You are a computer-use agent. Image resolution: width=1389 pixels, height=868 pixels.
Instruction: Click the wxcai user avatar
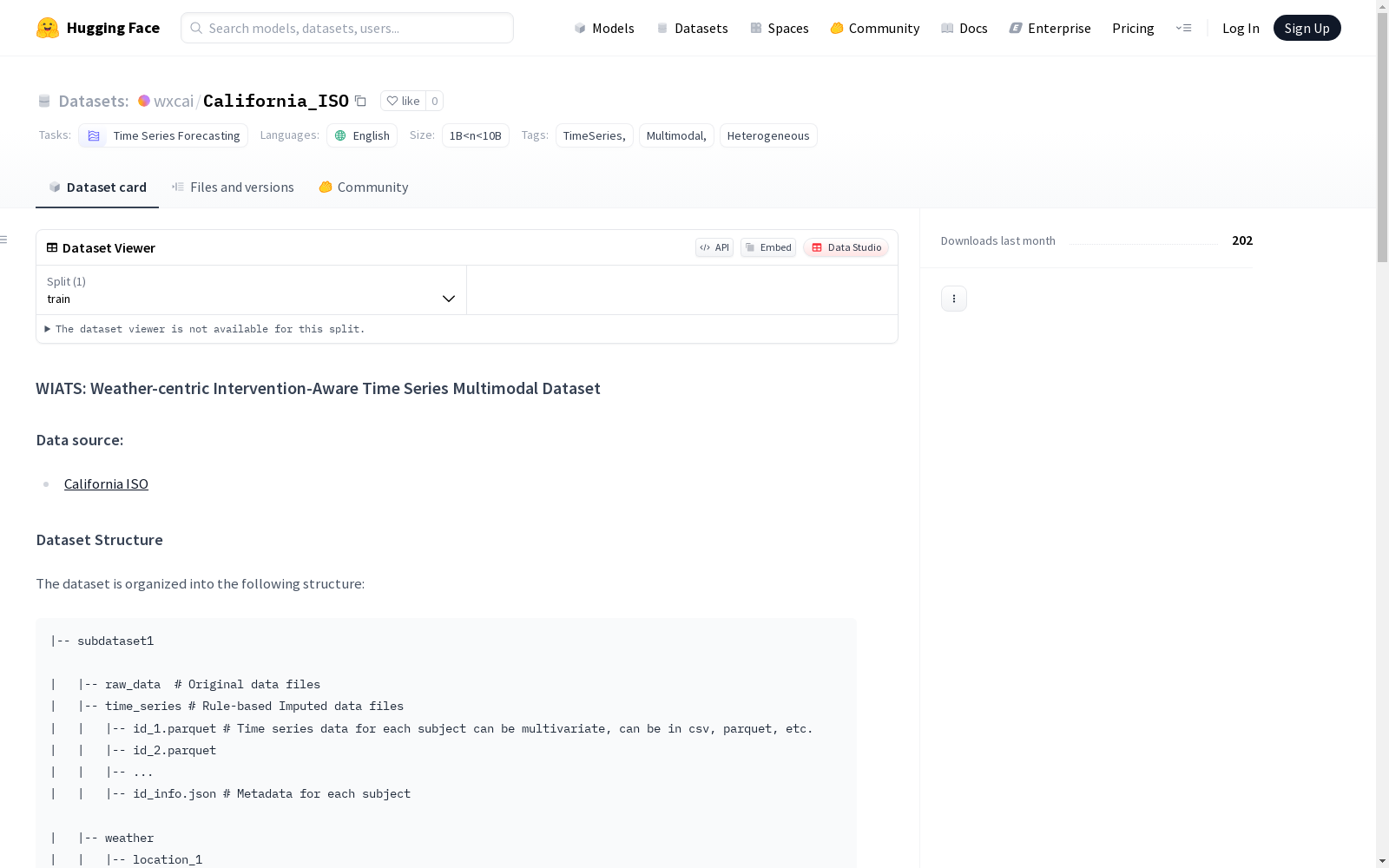(144, 101)
